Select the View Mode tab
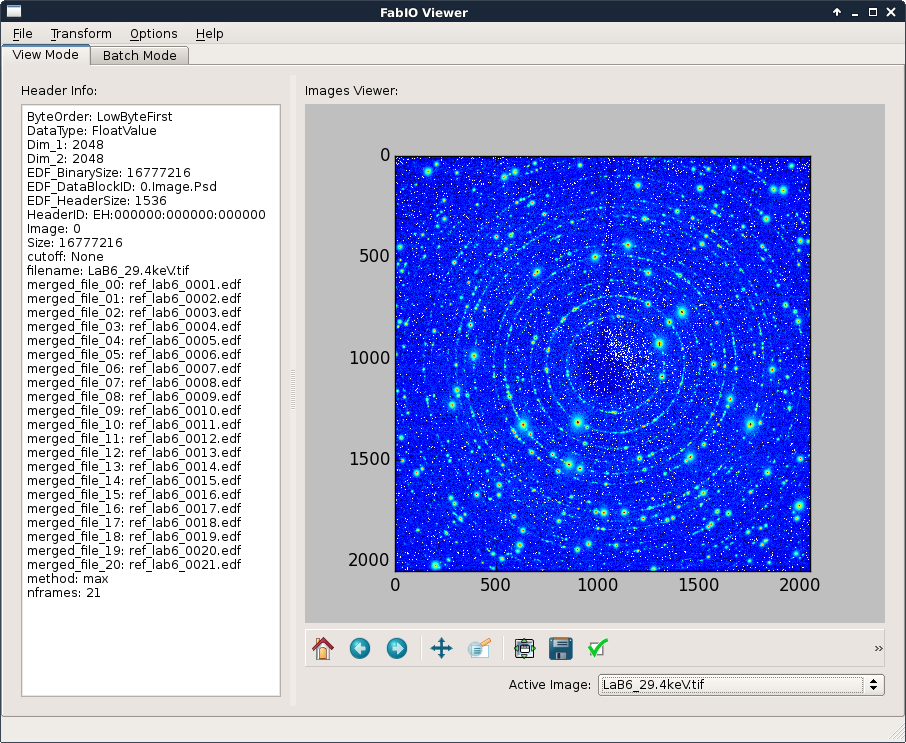The image size is (906, 743). 45,55
